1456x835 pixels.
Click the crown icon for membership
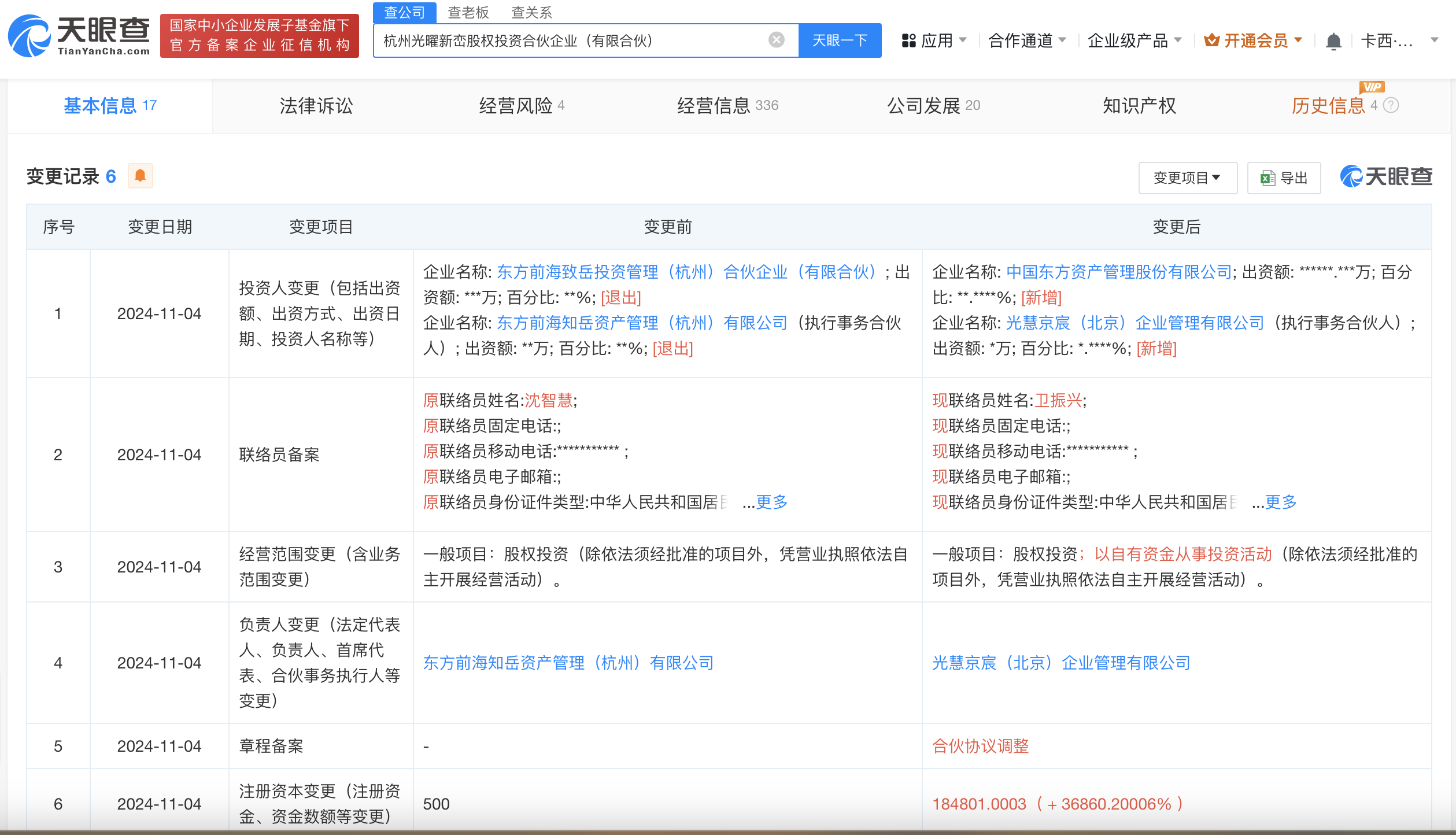click(x=1211, y=40)
